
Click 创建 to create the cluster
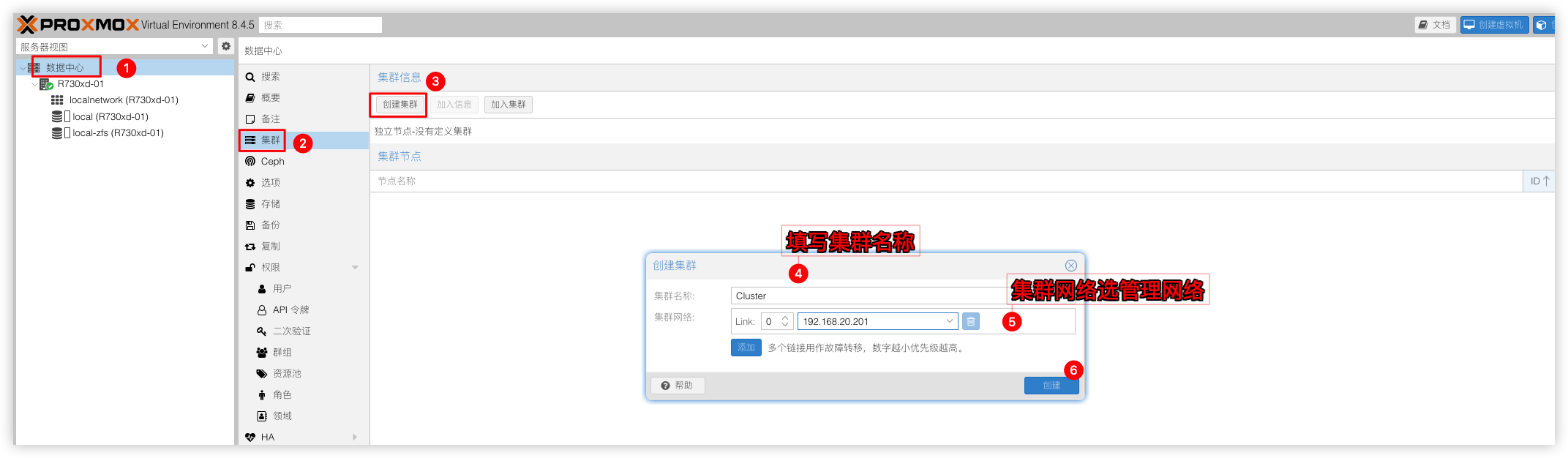1051,386
